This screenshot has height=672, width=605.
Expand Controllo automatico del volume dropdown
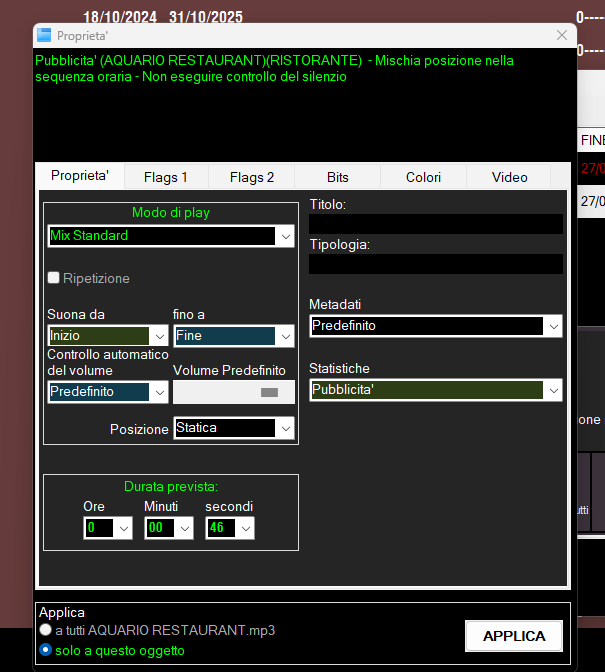point(159,392)
